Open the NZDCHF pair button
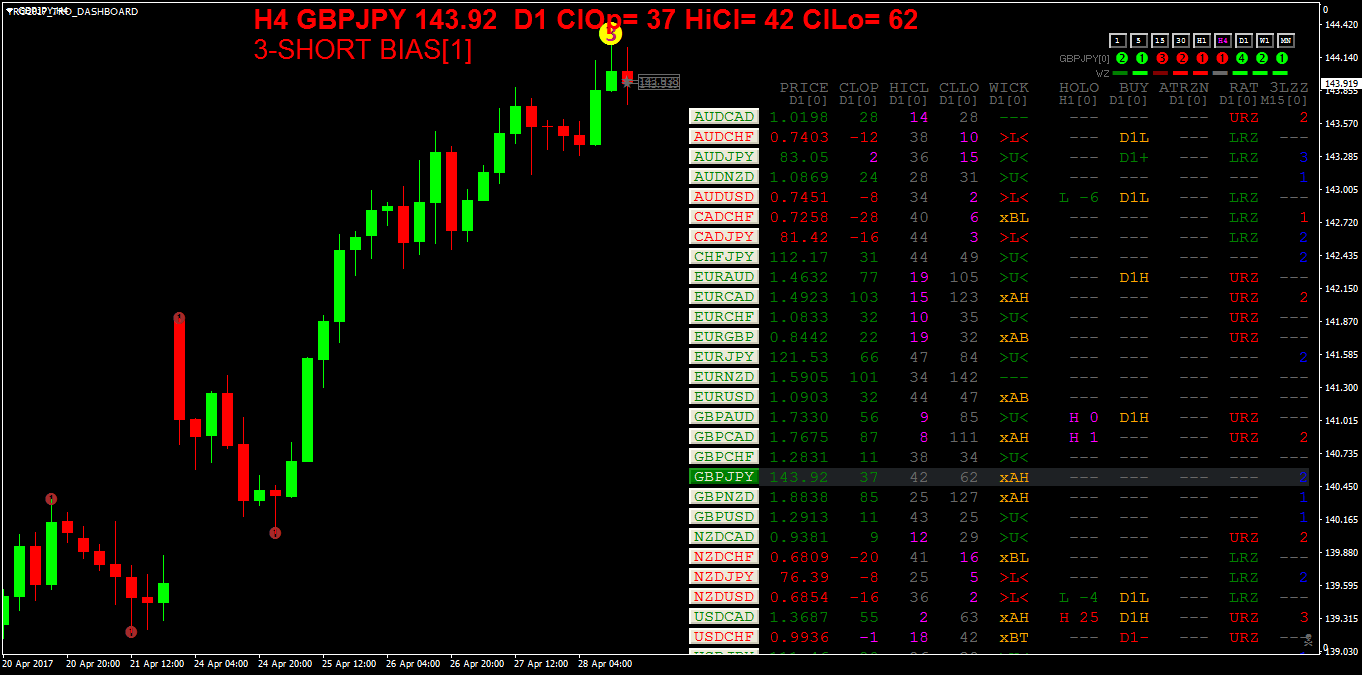1362x675 pixels. (x=724, y=557)
